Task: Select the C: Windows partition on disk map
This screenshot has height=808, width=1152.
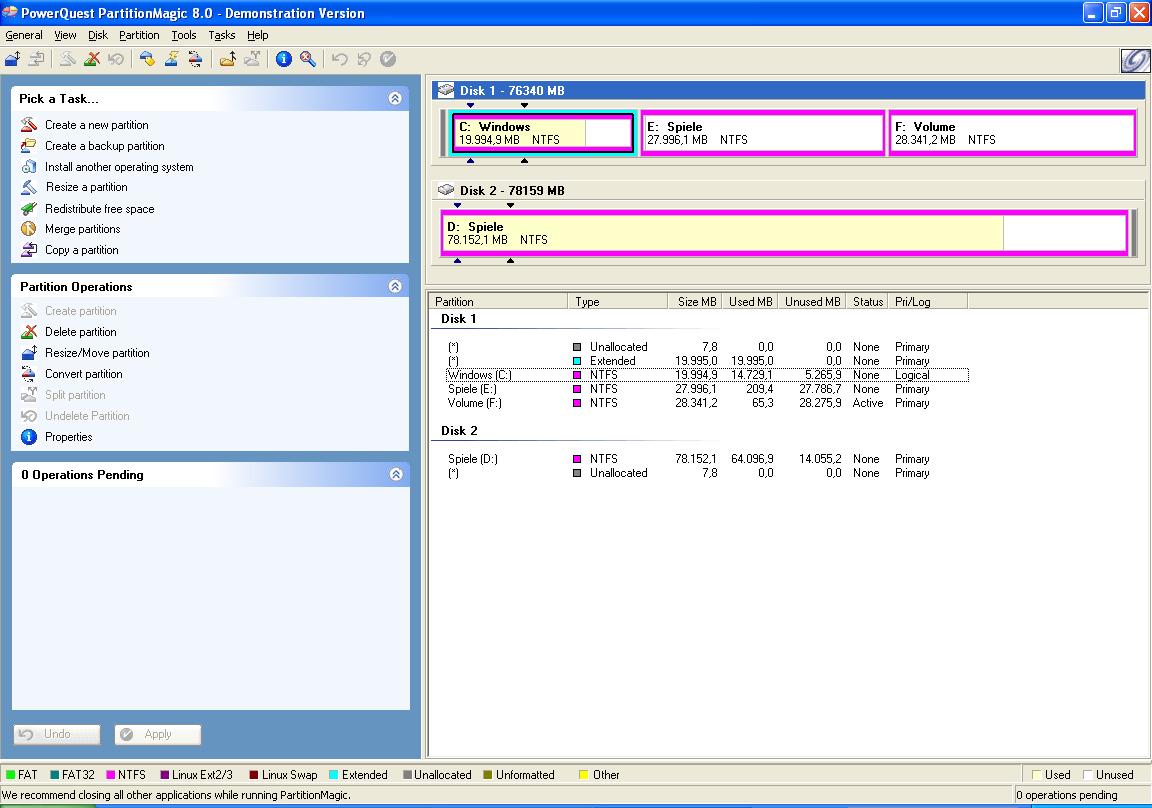Action: click(543, 133)
